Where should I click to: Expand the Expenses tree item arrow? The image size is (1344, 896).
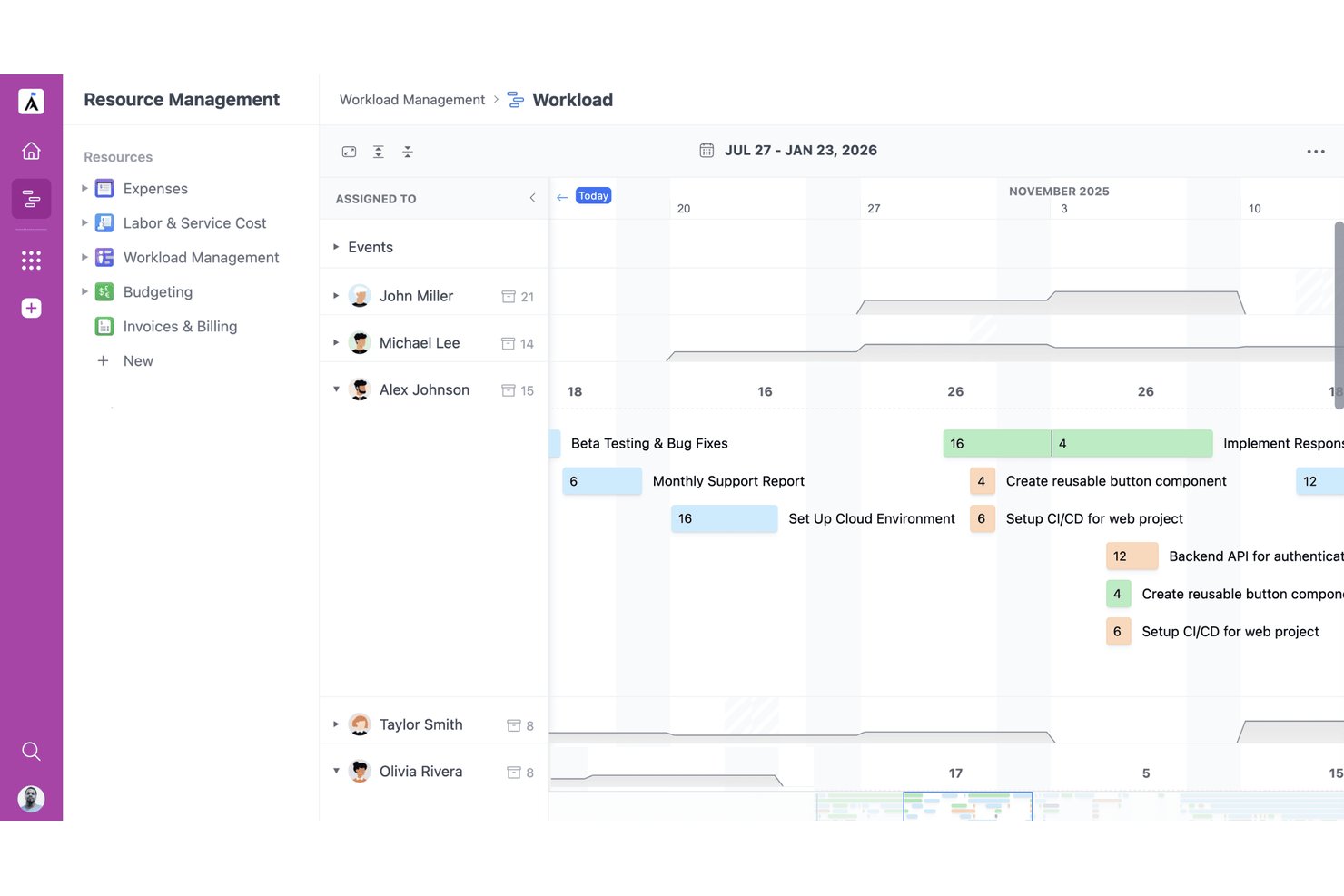(84, 189)
